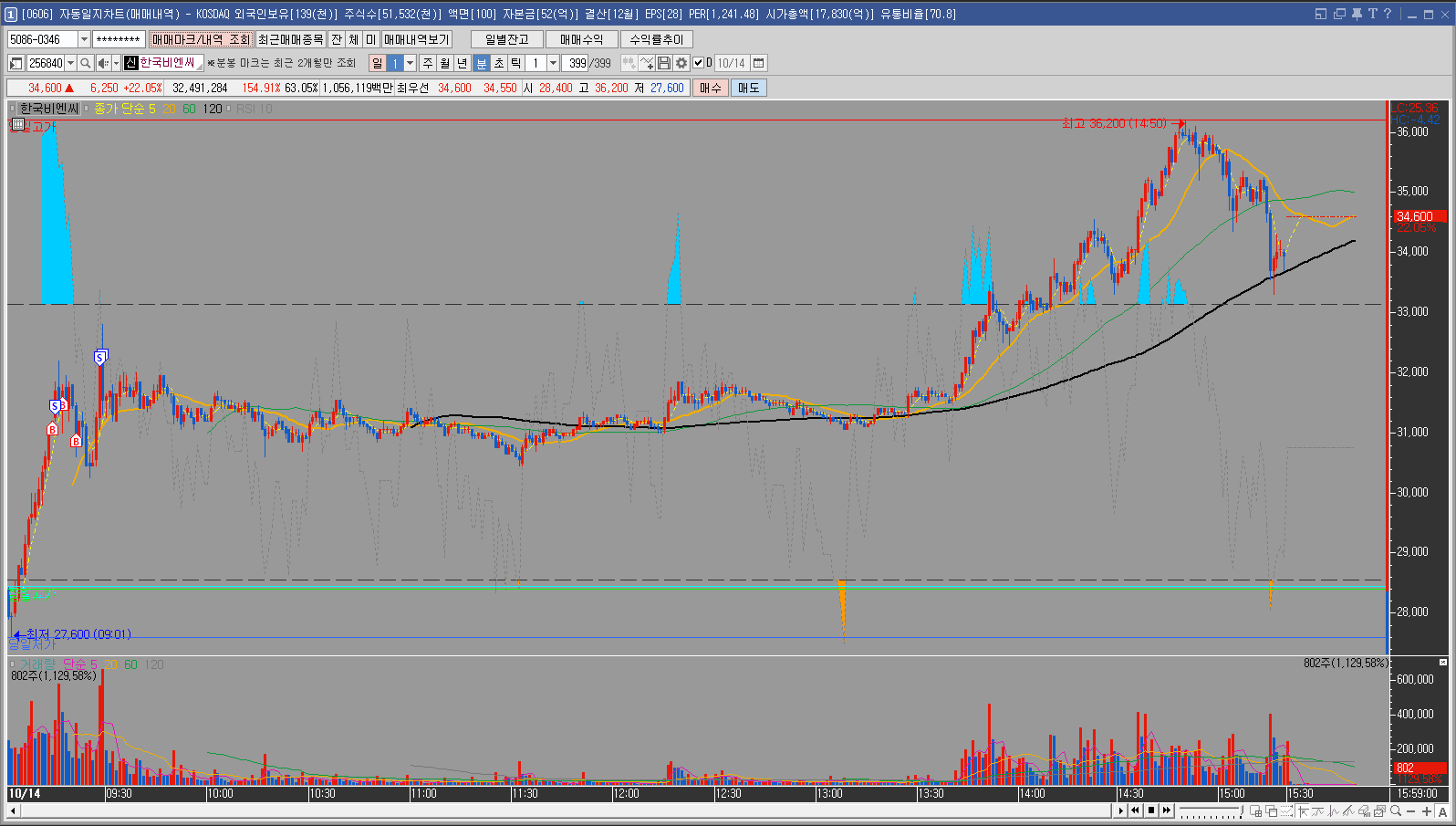Screen dimensions: 1456x826
Task: Click the overlapping windows icon in bottom toolbar
Action: coord(1271,810)
